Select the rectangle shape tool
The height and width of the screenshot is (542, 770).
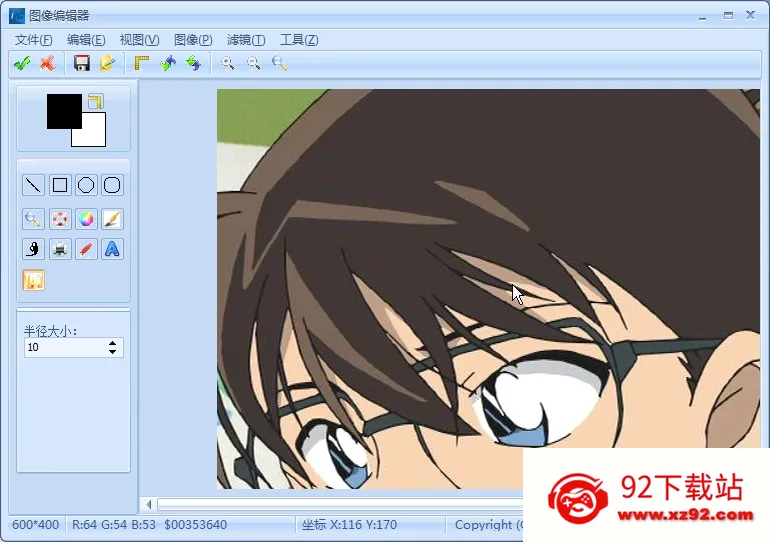click(60, 185)
